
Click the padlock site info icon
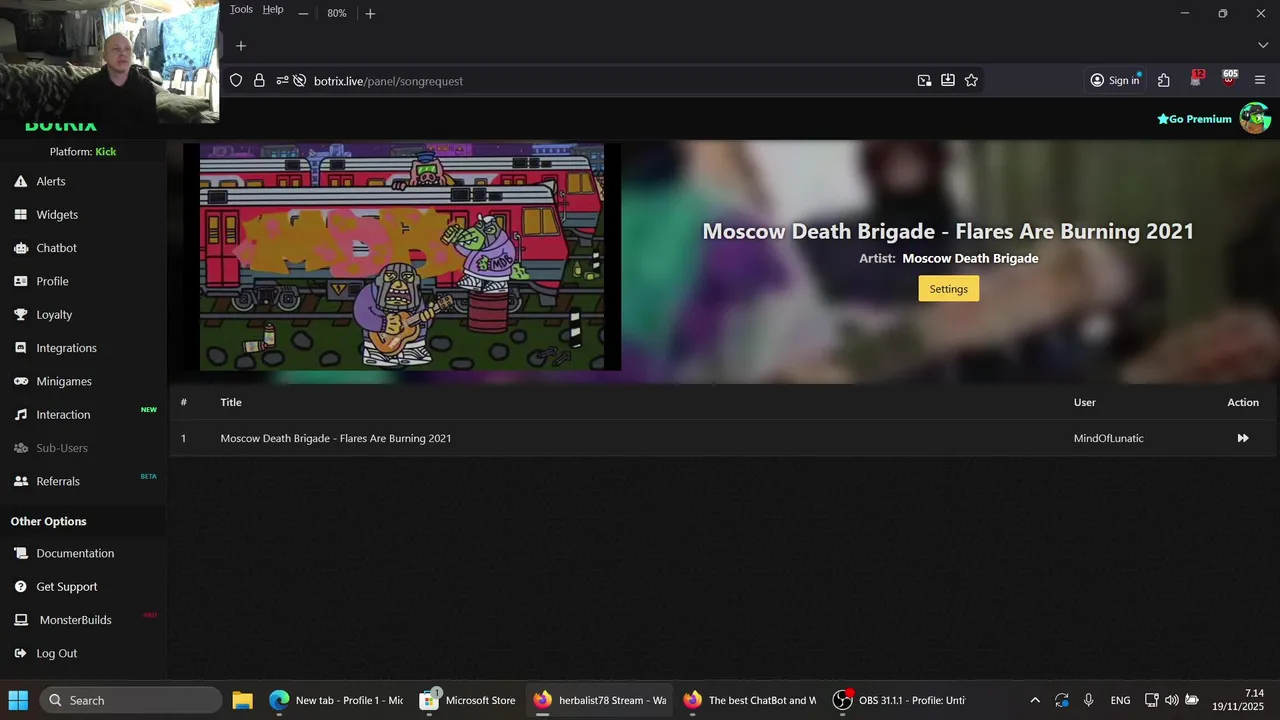(x=259, y=80)
